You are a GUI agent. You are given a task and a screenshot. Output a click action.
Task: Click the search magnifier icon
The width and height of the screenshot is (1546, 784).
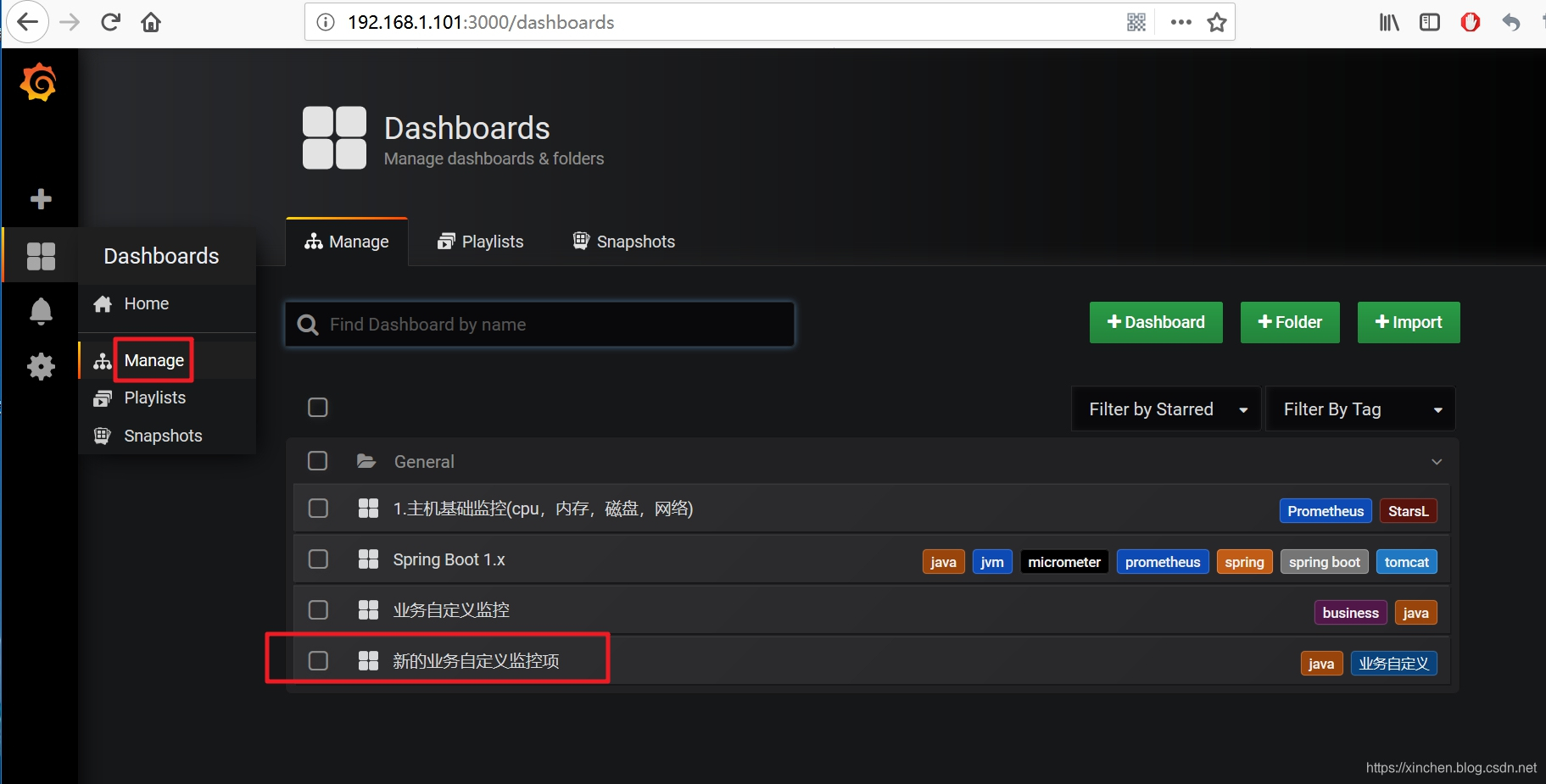point(308,325)
